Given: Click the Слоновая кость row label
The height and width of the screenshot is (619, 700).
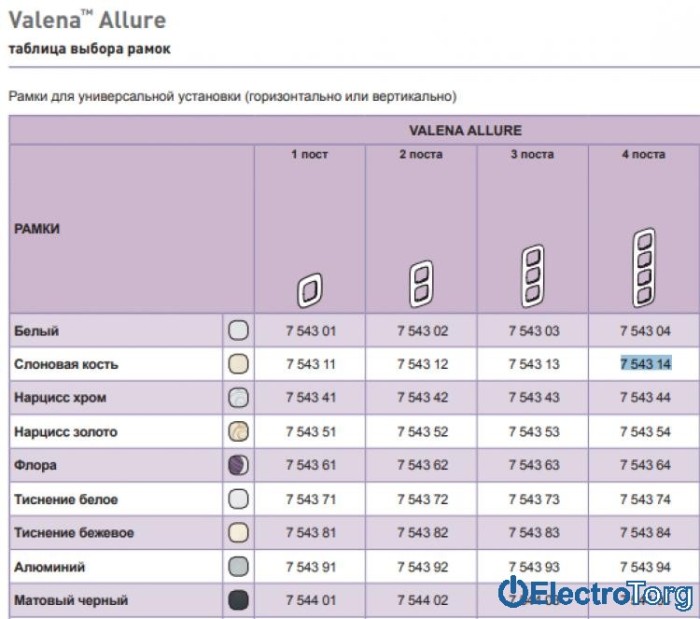Looking at the screenshot, I should [66, 364].
